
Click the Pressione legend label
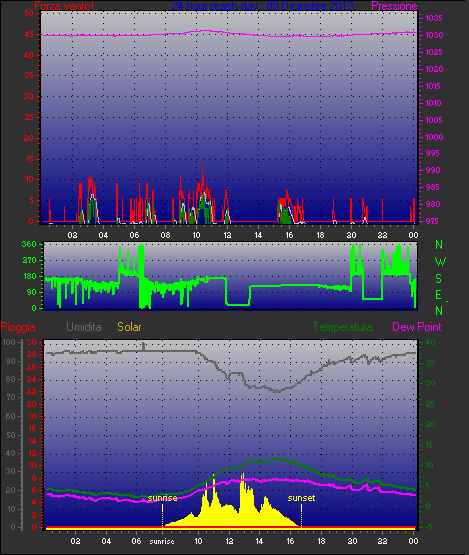(x=394, y=6)
